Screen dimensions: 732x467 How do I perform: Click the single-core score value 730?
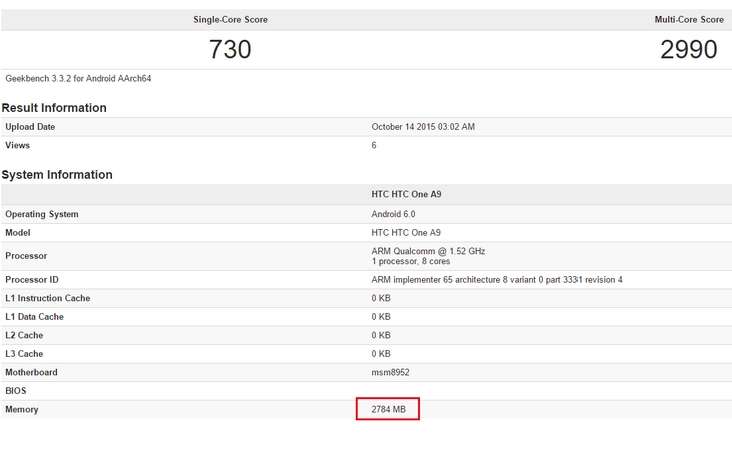pos(230,50)
